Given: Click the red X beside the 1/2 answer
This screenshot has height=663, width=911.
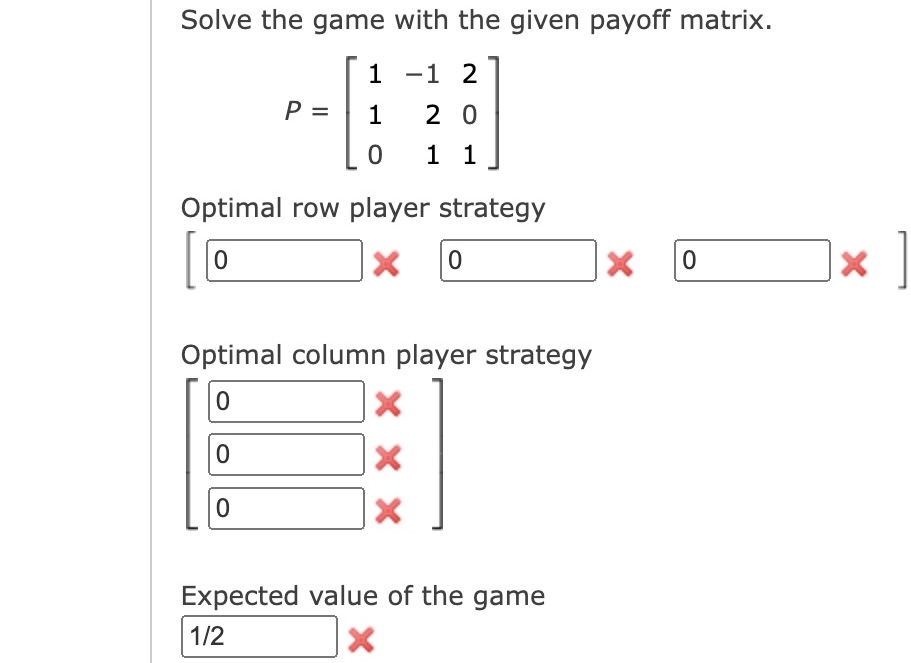Looking at the screenshot, I should [x=361, y=640].
